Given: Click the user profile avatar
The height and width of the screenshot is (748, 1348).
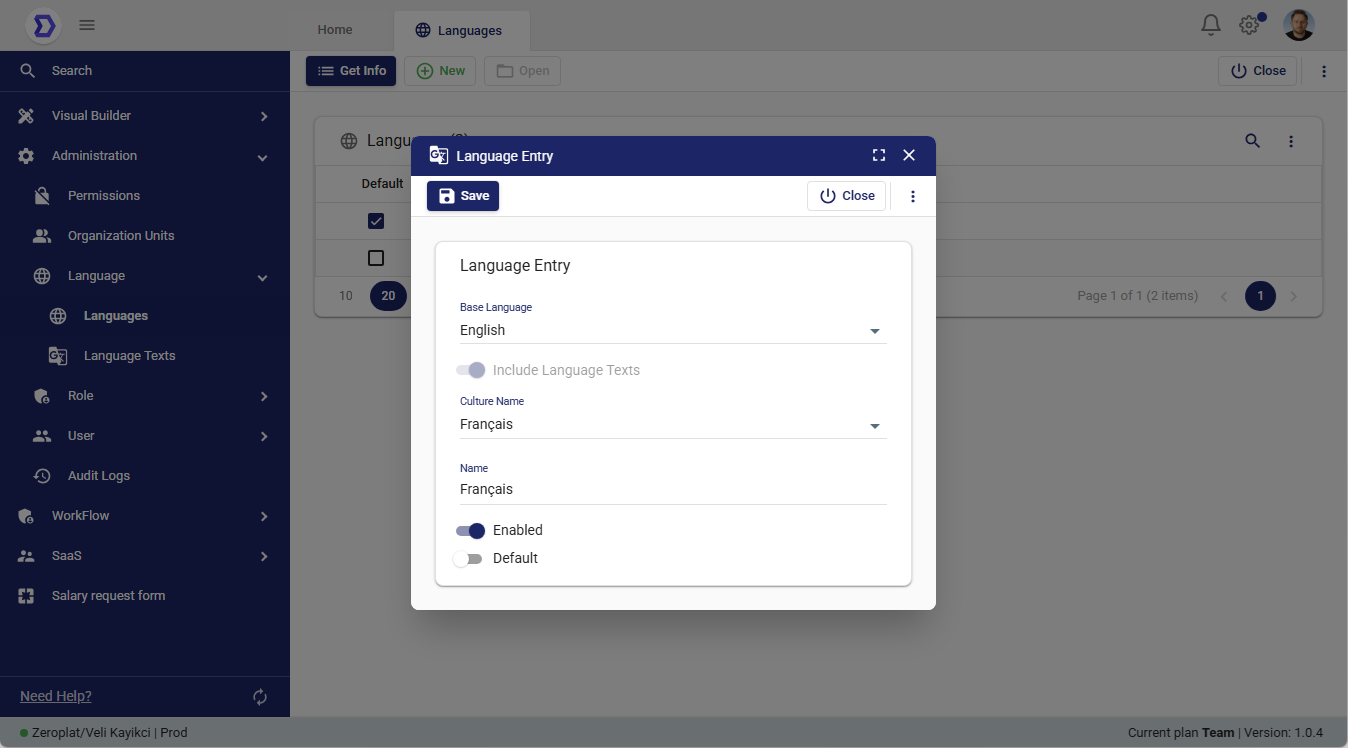Looking at the screenshot, I should pos(1298,25).
